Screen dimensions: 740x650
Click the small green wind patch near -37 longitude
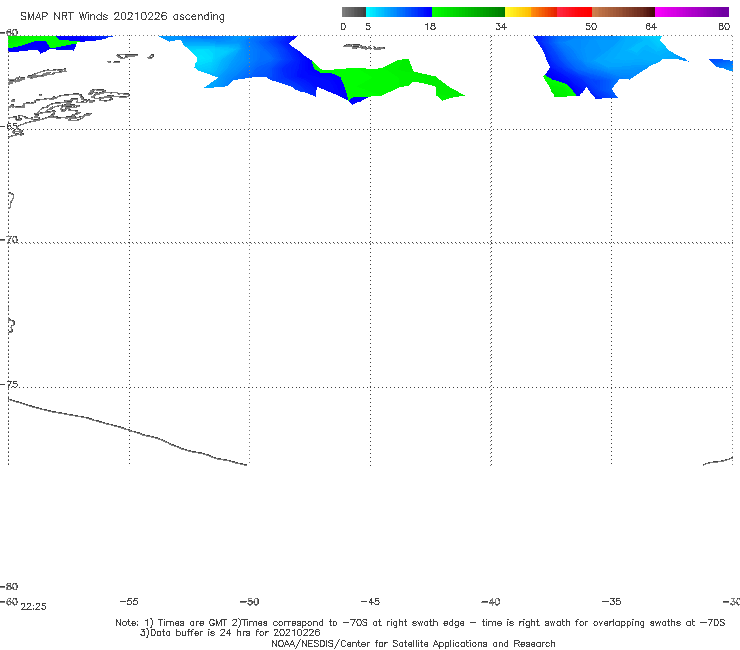point(559,87)
